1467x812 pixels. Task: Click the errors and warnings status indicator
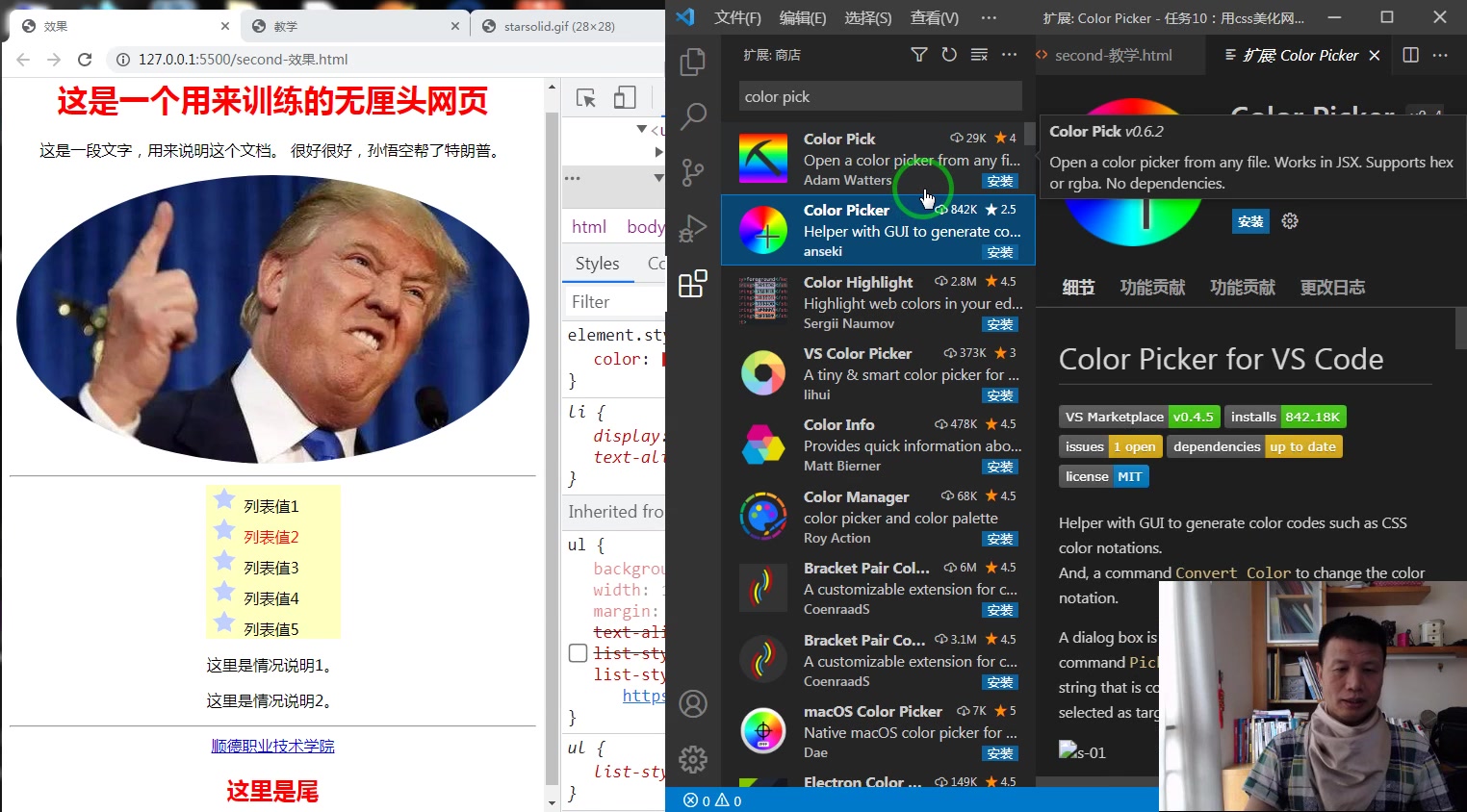point(712,800)
